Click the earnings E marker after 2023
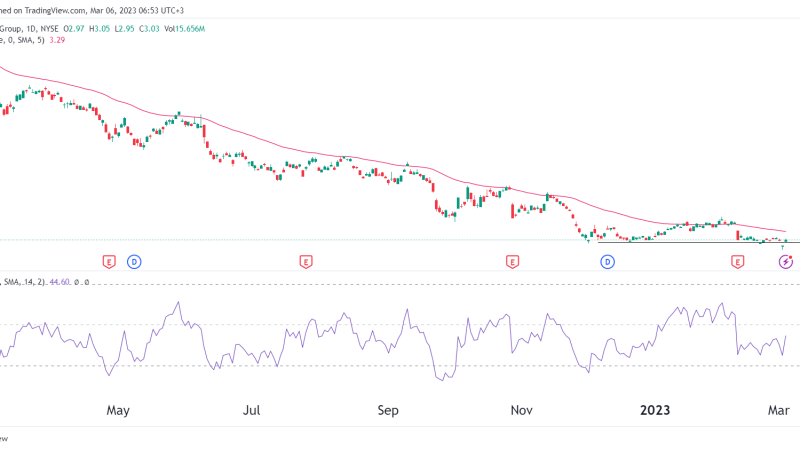 coord(738,262)
